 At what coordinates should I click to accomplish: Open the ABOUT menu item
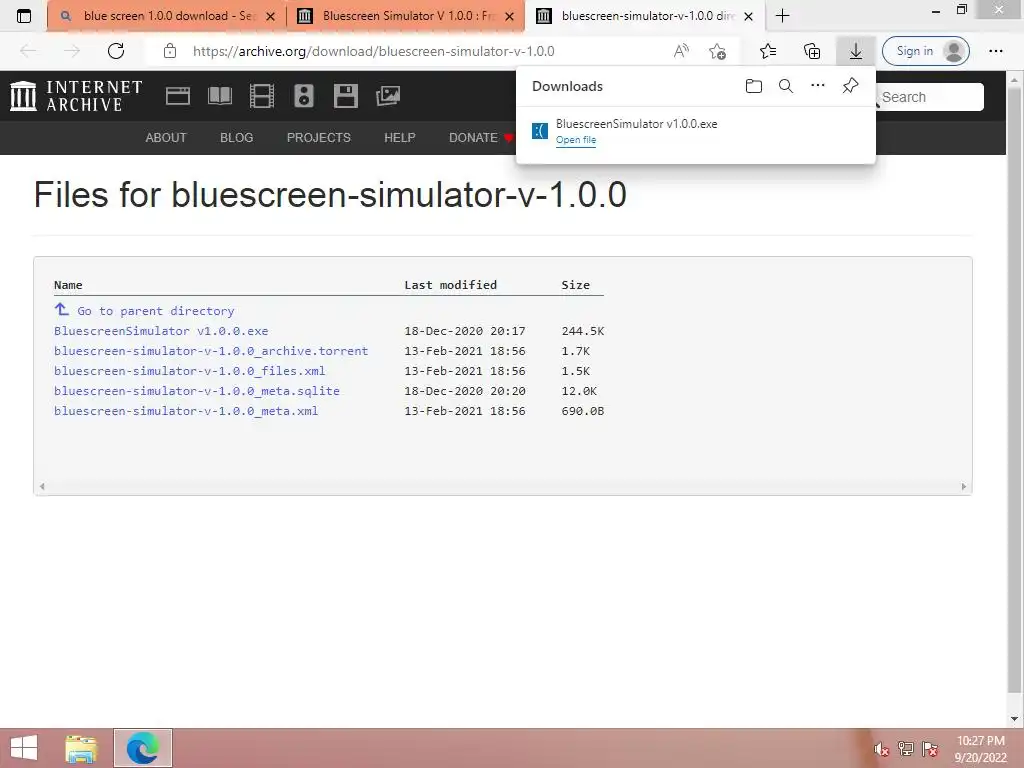click(166, 138)
